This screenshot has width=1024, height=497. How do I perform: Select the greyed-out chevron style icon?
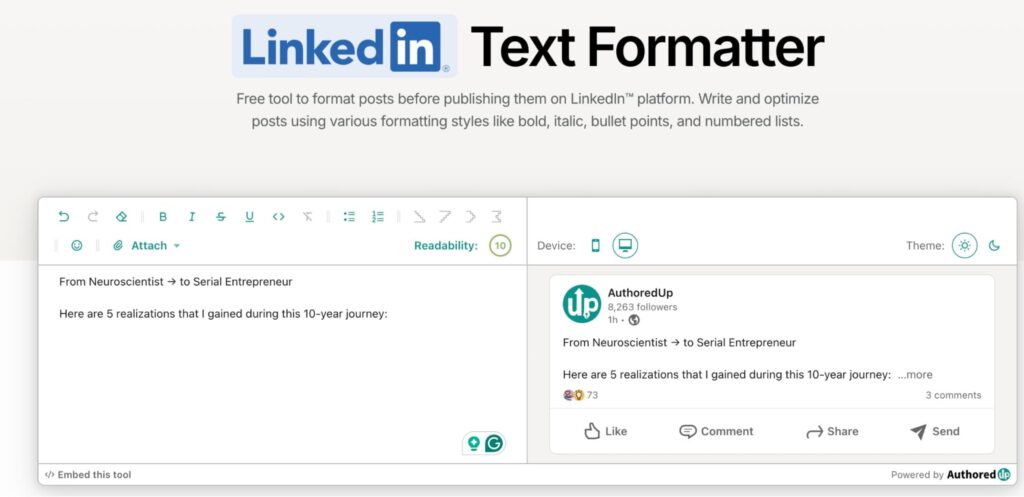click(x=470, y=216)
